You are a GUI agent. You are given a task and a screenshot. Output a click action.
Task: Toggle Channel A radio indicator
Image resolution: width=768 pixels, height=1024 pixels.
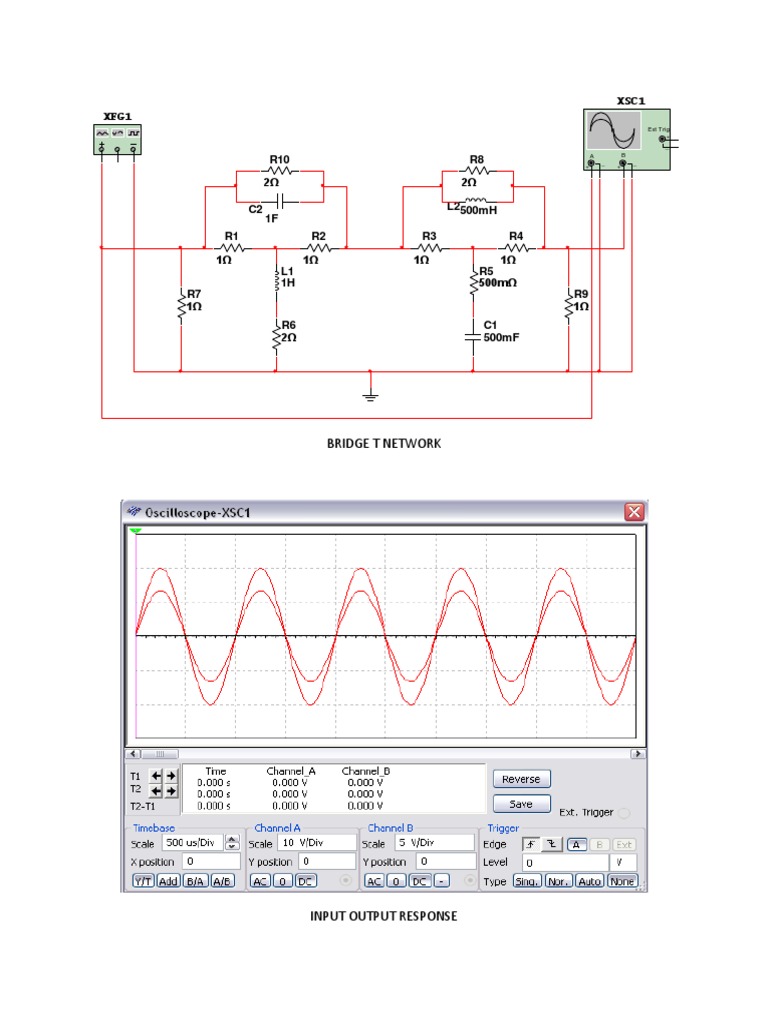click(x=346, y=881)
